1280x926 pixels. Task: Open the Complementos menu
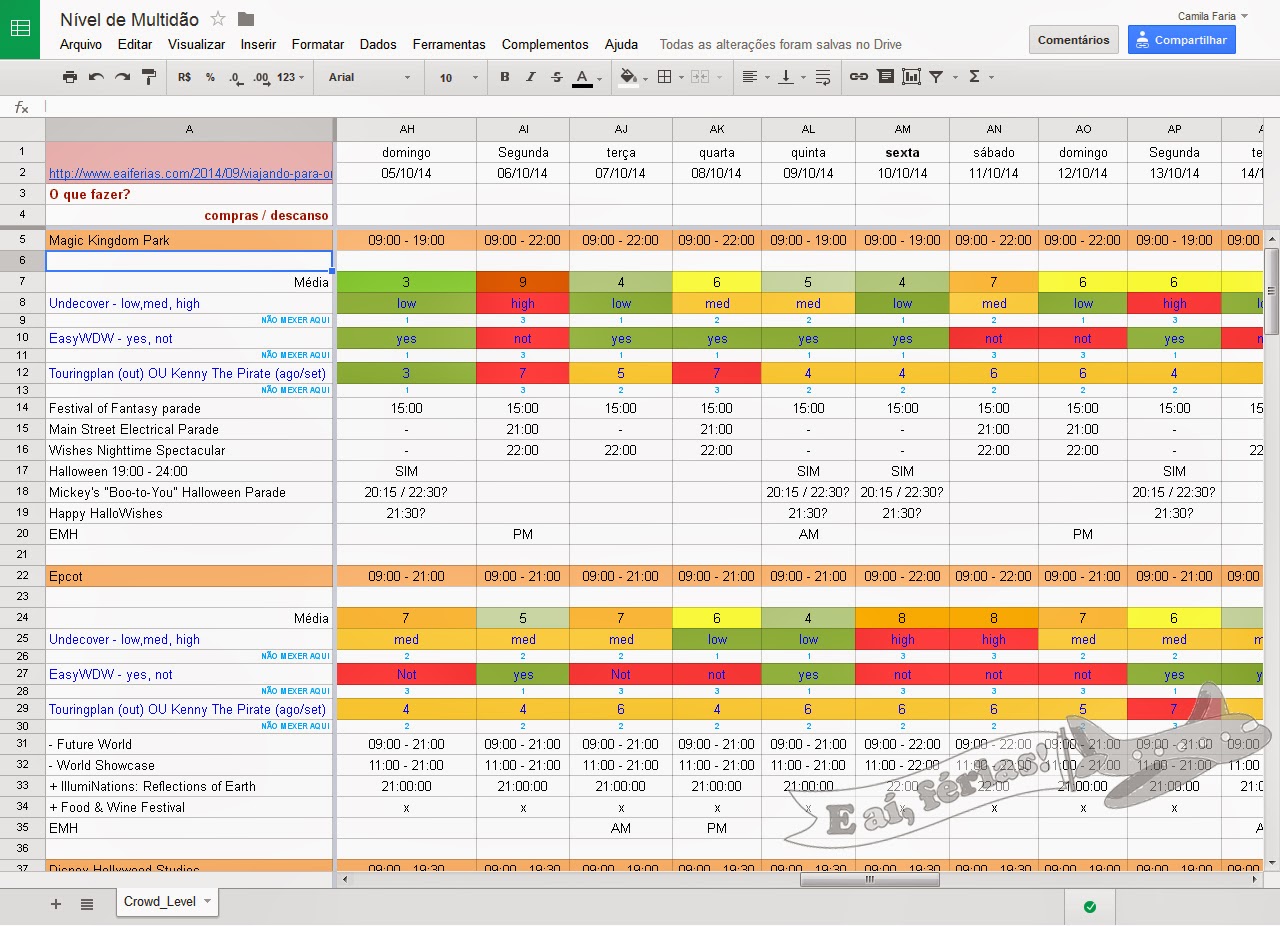point(545,44)
